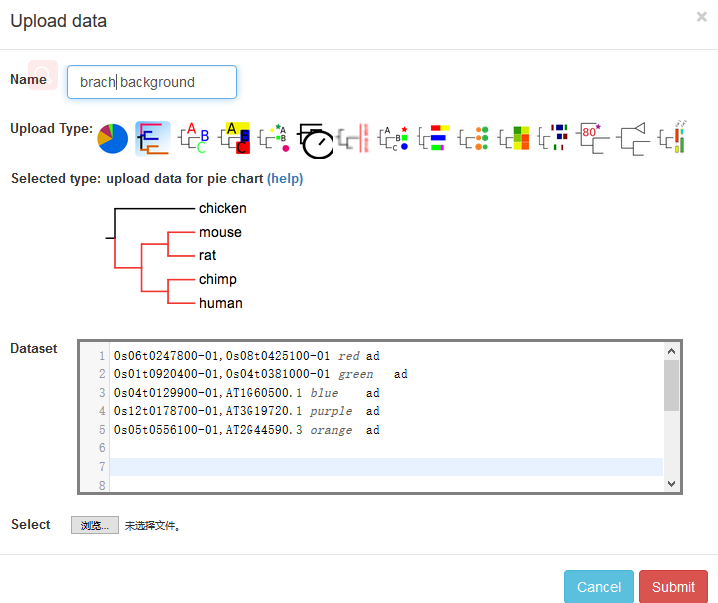Click the Cancel button

coord(598,587)
